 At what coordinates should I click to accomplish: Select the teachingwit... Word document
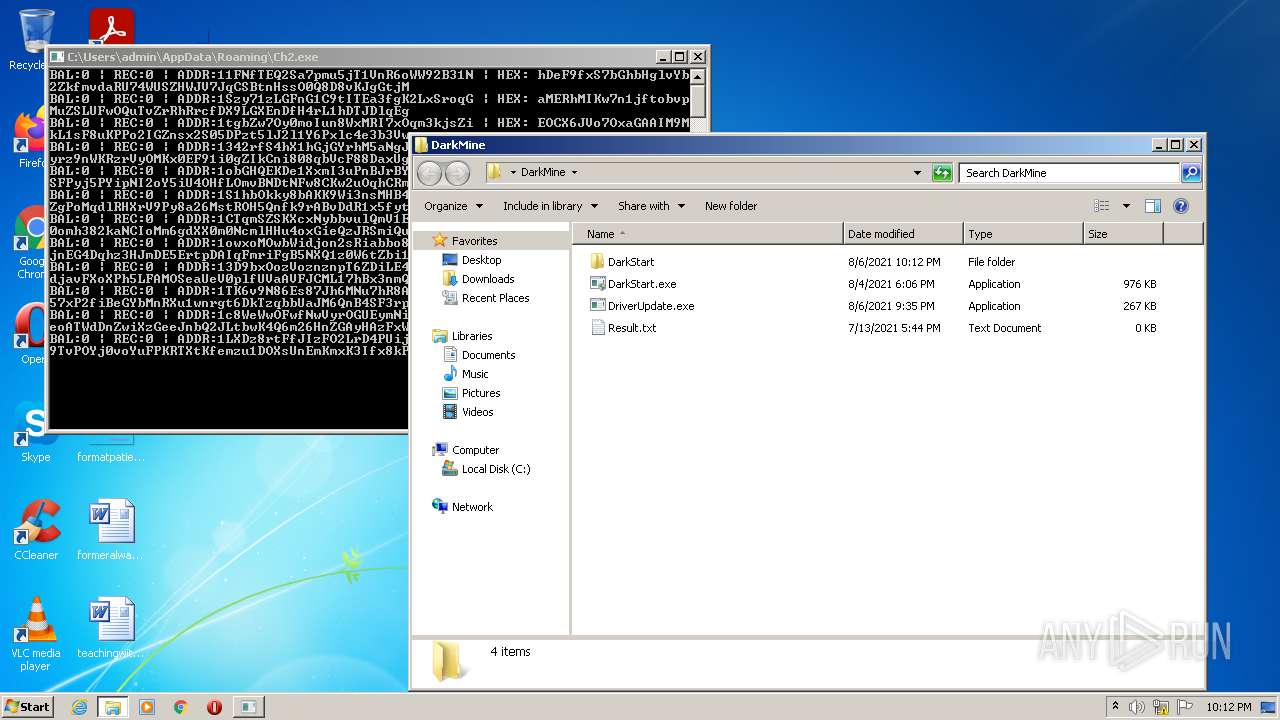point(110,628)
